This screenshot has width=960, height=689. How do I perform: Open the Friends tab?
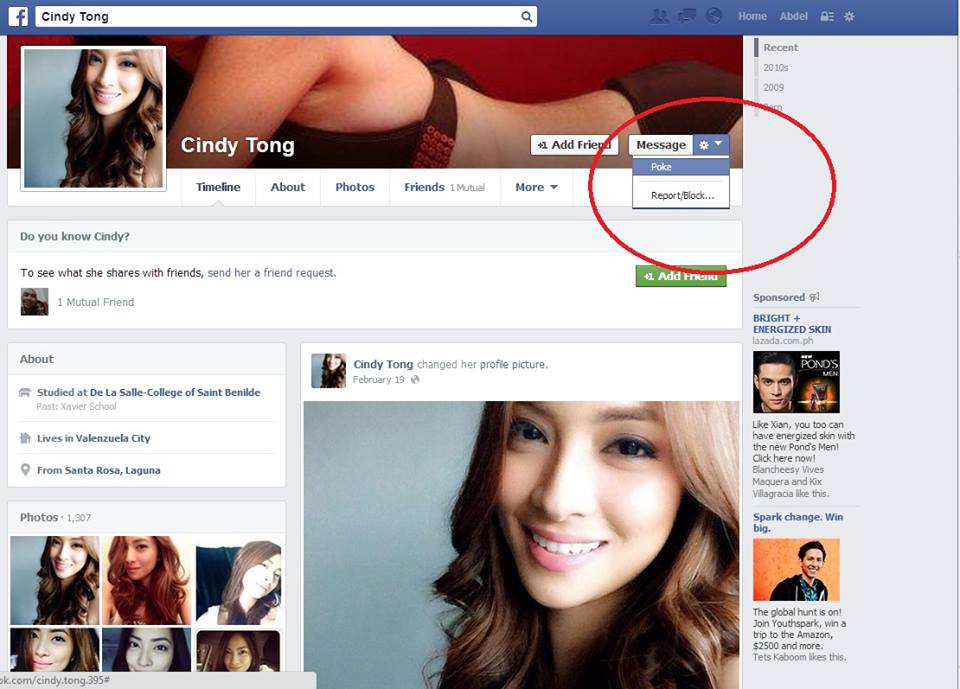click(444, 187)
